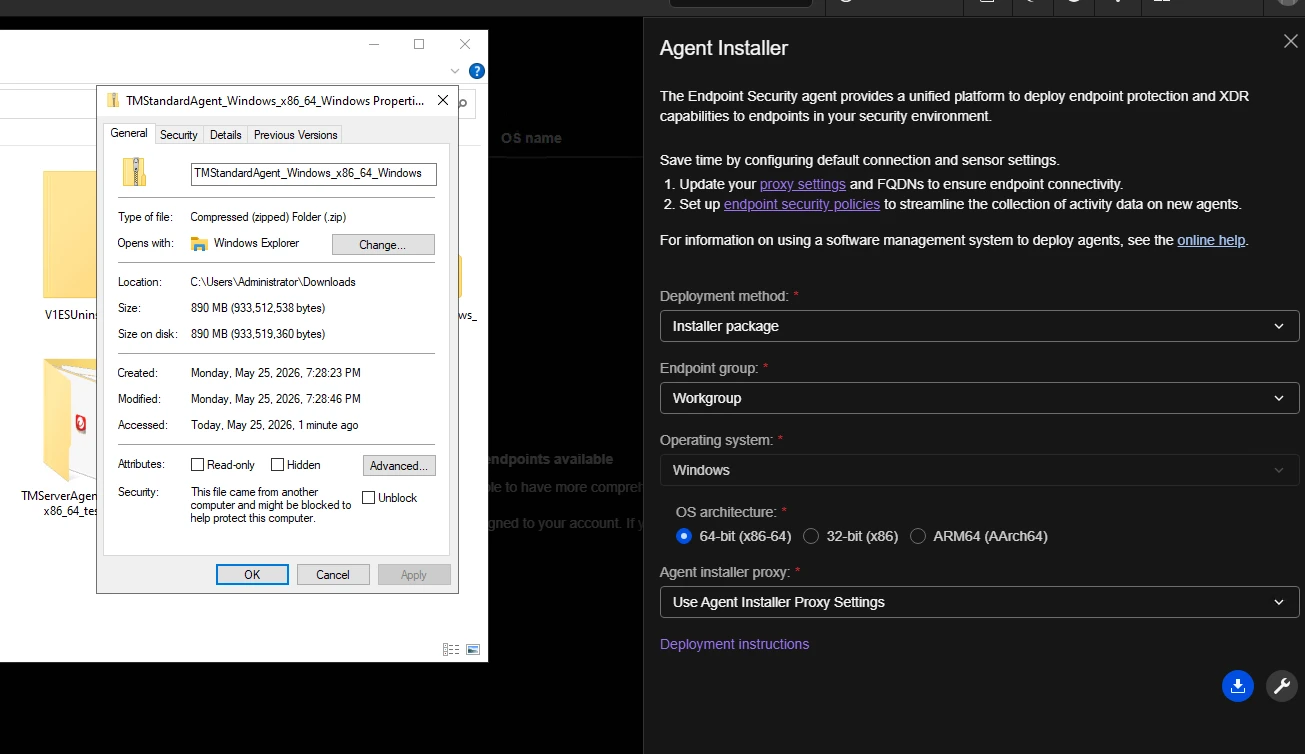Switch Explorer to large icons view
This screenshot has width=1305, height=754.
(473, 649)
